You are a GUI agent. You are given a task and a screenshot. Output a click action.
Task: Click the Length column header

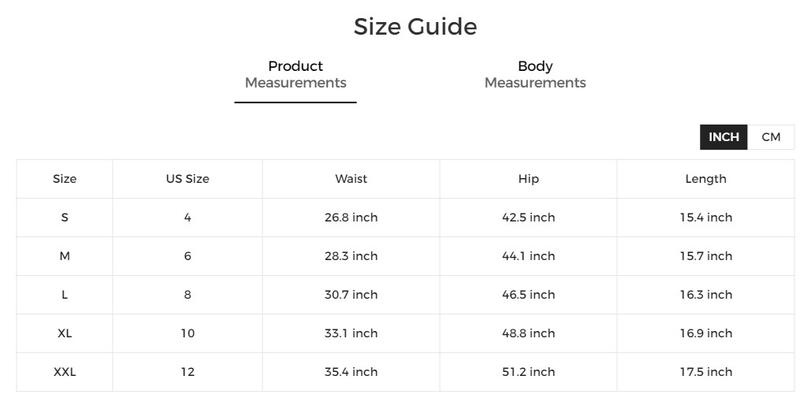706,179
